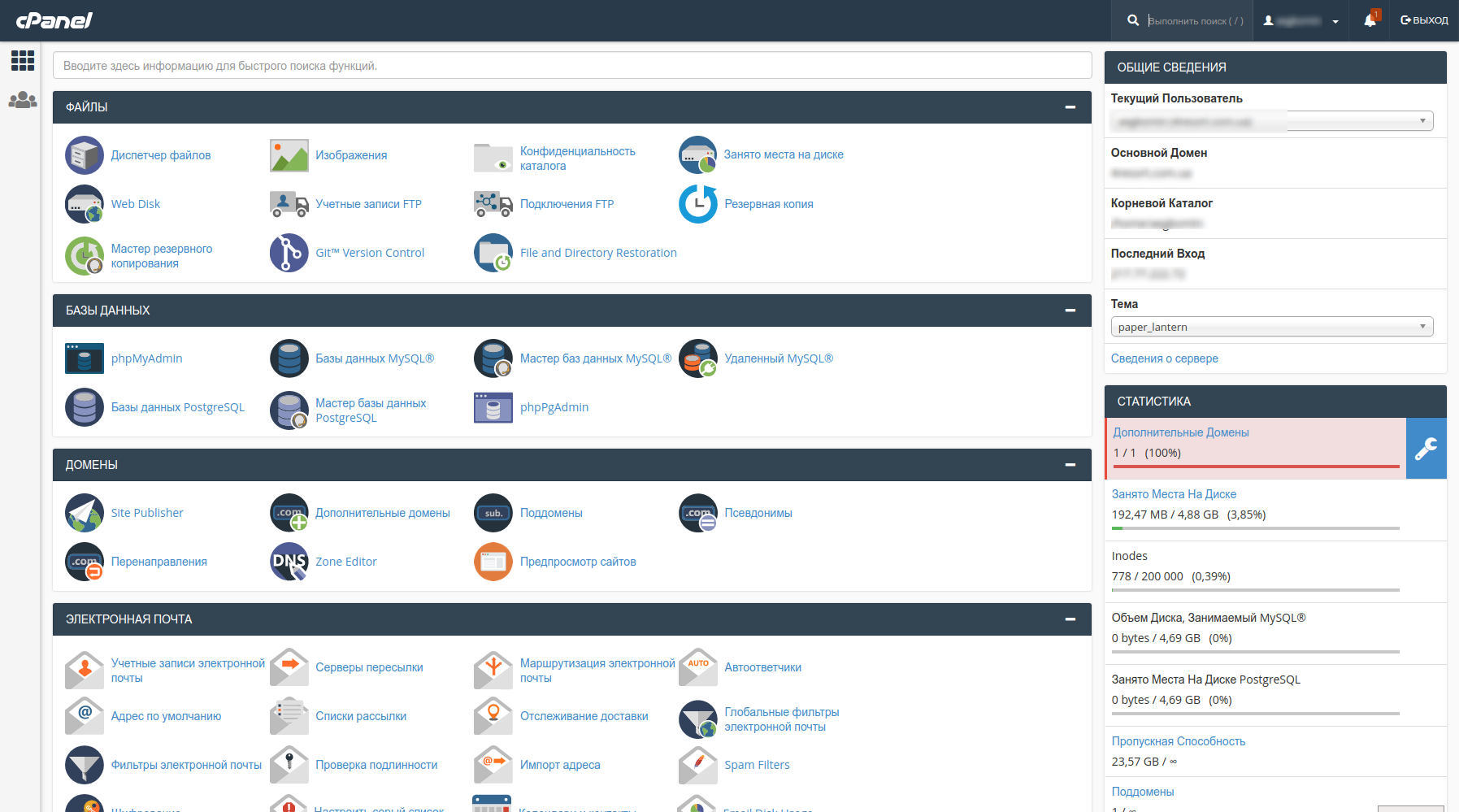The width and height of the screenshot is (1459, 812).
Task: Open the notifications bell icon
Action: (x=1370, y=20)
